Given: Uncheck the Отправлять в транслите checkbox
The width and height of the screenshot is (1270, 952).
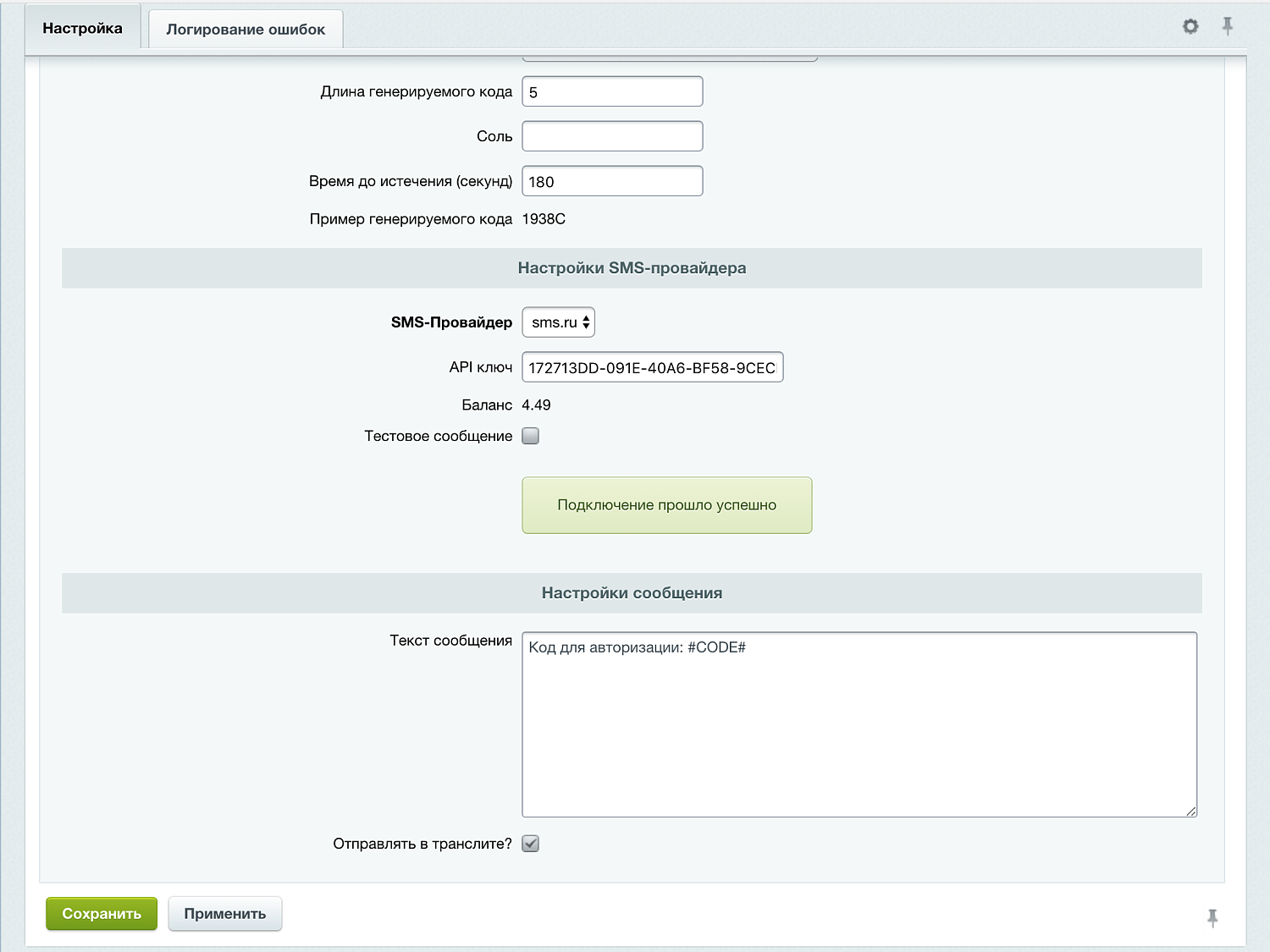Looking at the screenshot, I should coord(531,844).
